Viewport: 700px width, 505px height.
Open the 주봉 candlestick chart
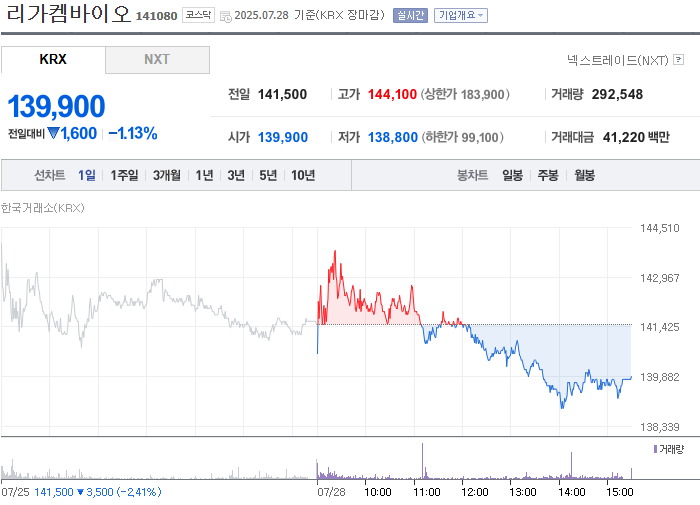coord(548,175)
